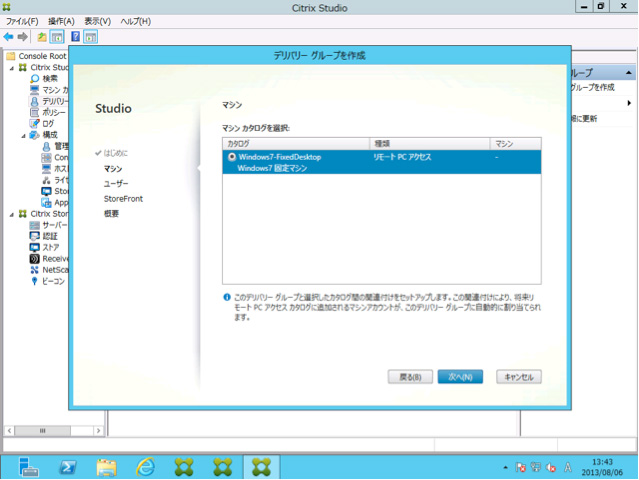Image resolution: width=639 pixels, height=480 pixels.
Task: Select the ホスト node icon
Action: (x=46, y=169)
